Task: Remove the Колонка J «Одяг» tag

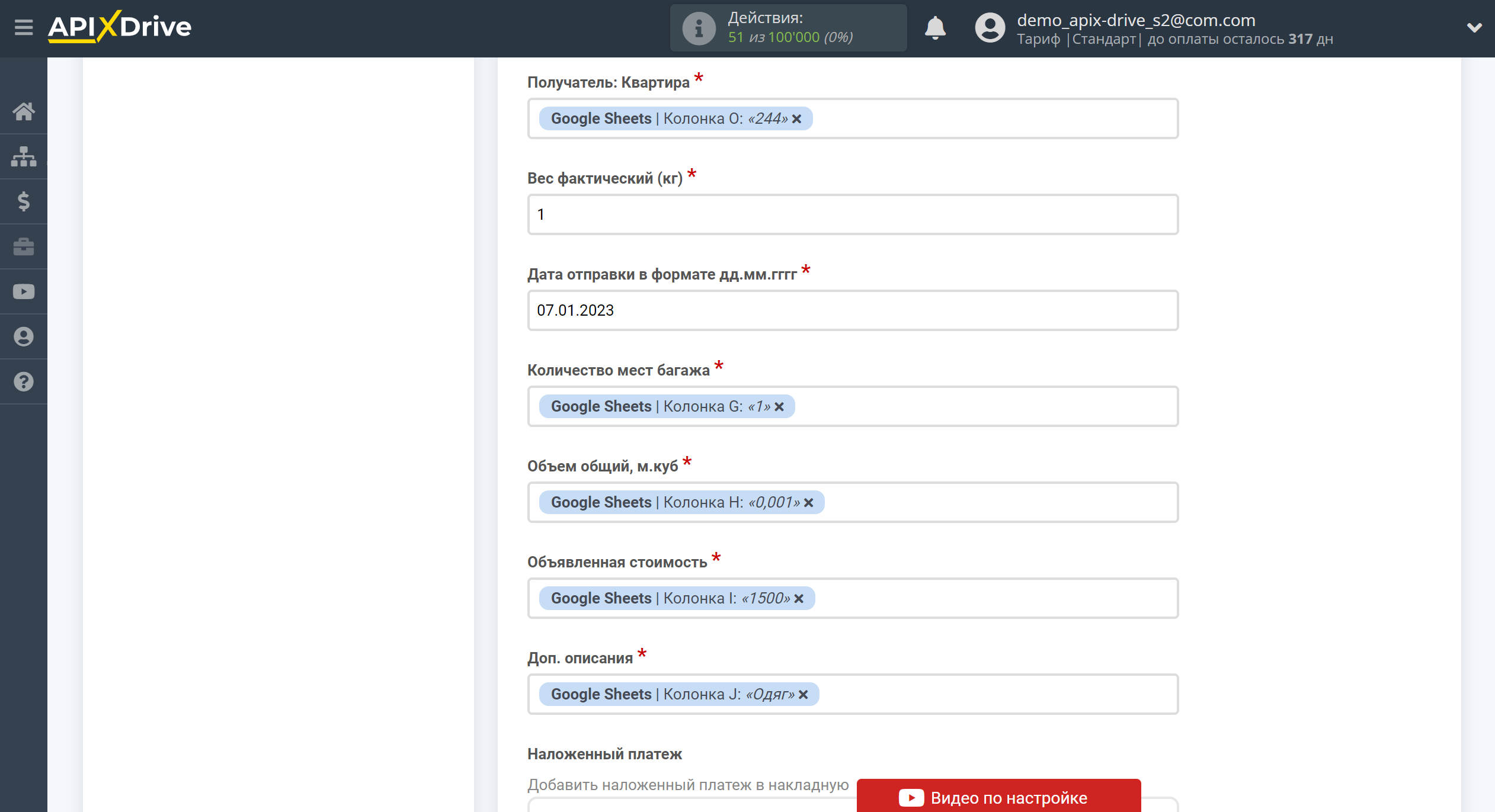Action: [803, 695]
